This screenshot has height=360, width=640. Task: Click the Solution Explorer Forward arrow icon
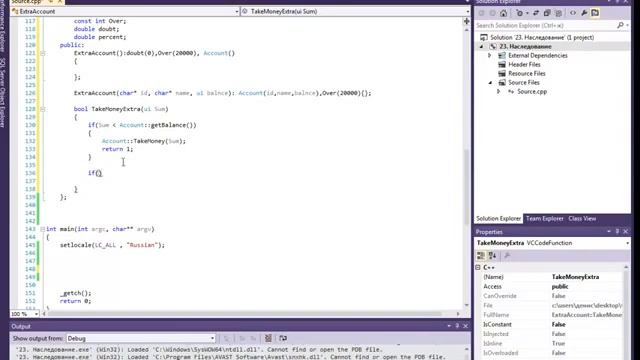pos(493,13)
